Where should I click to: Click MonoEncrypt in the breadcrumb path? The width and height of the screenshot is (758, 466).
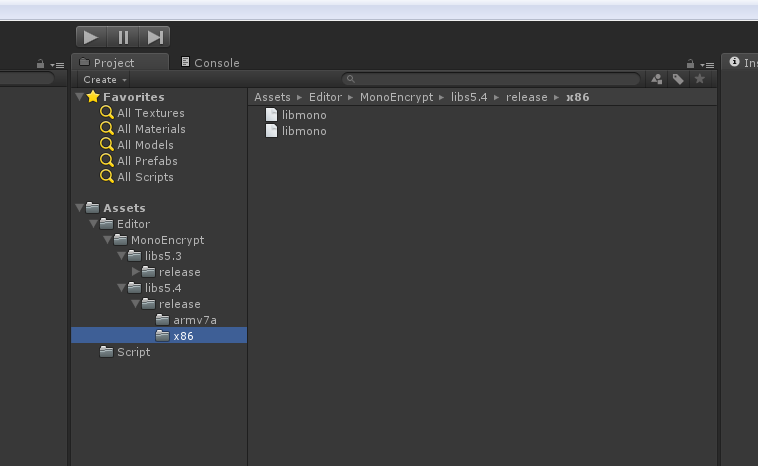pos(396,97)
